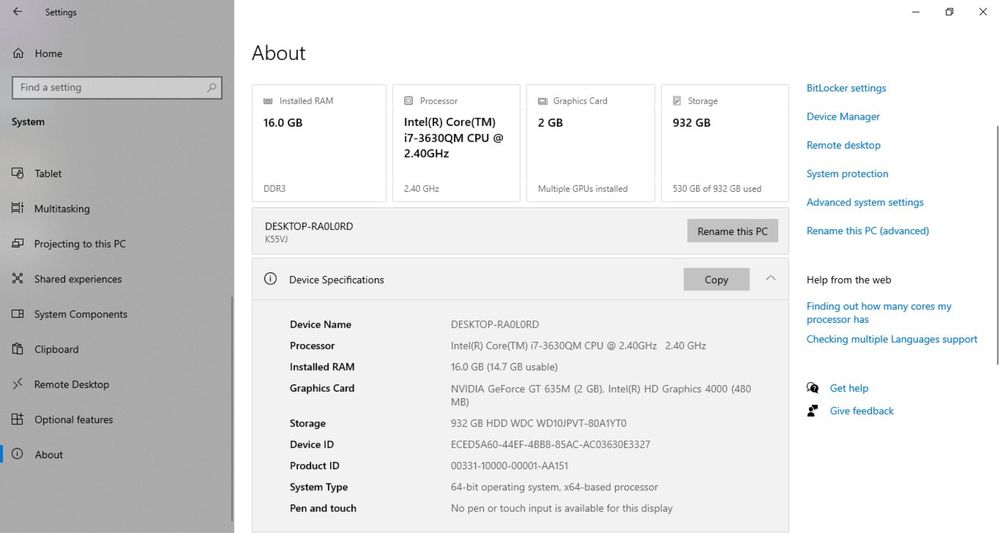Screen dimensions: 1000x533
Task: Select Clipboard from the sidebar
Action: coord(56,349)
